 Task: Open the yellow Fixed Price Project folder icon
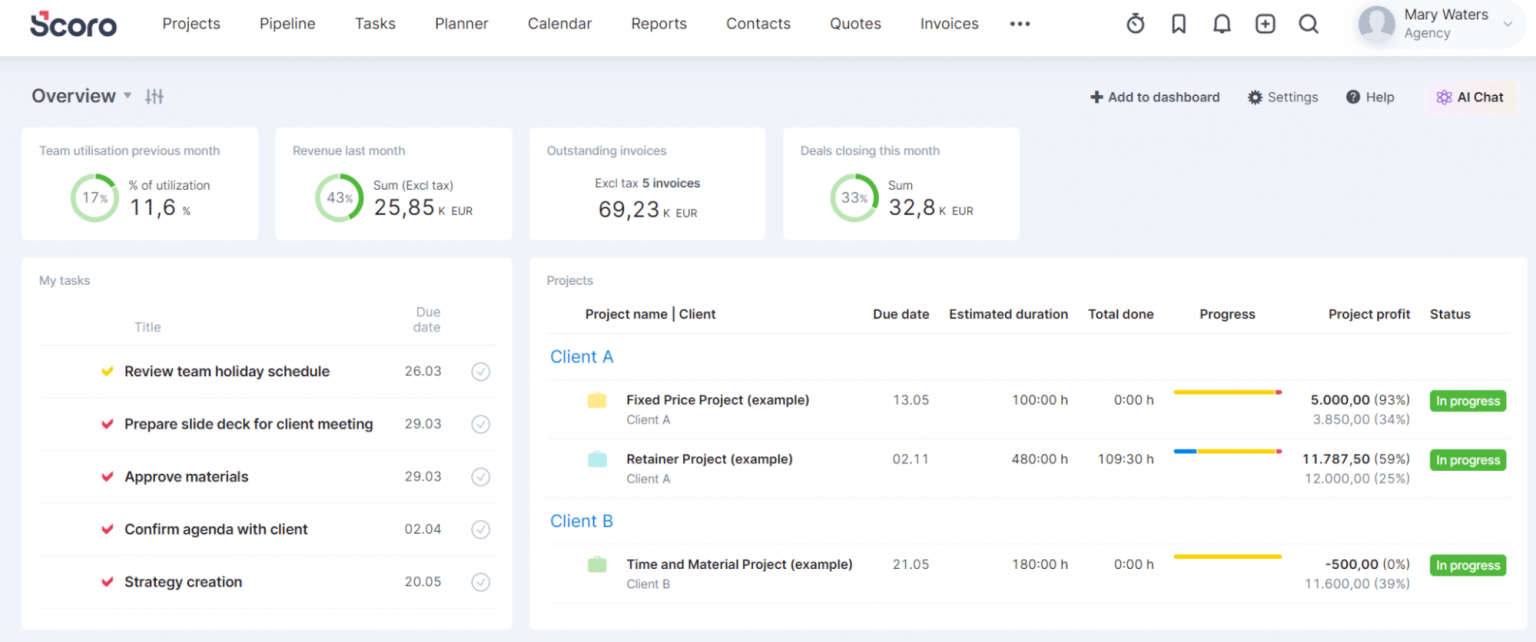[x=597, y=399]
